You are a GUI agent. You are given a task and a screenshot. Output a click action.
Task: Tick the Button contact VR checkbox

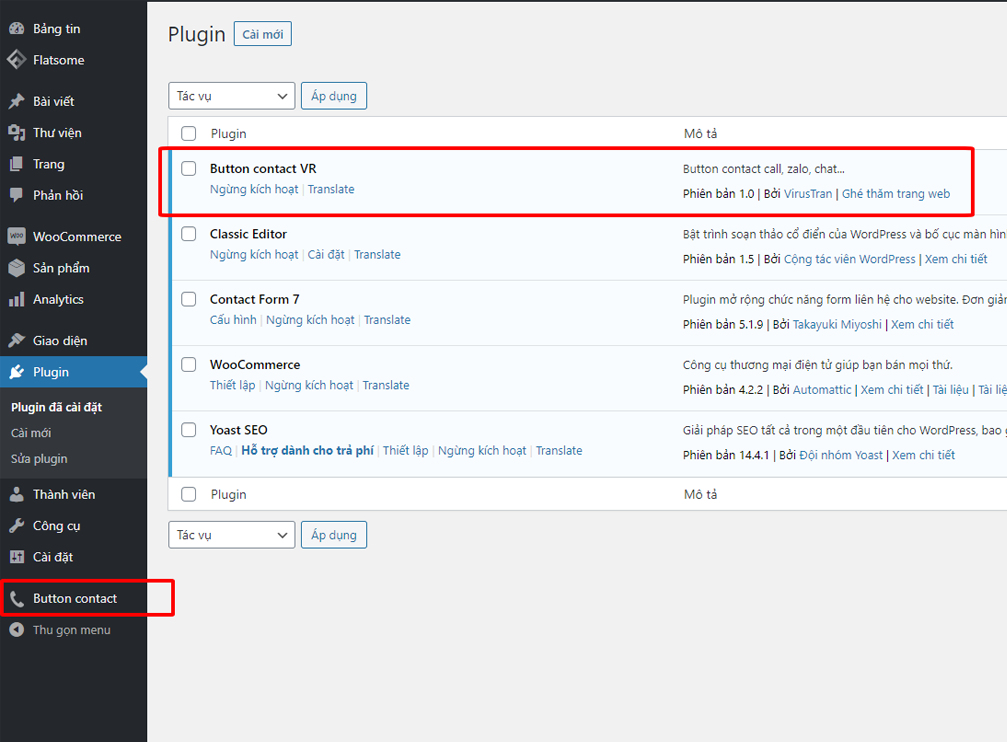[x=189, y=169]
